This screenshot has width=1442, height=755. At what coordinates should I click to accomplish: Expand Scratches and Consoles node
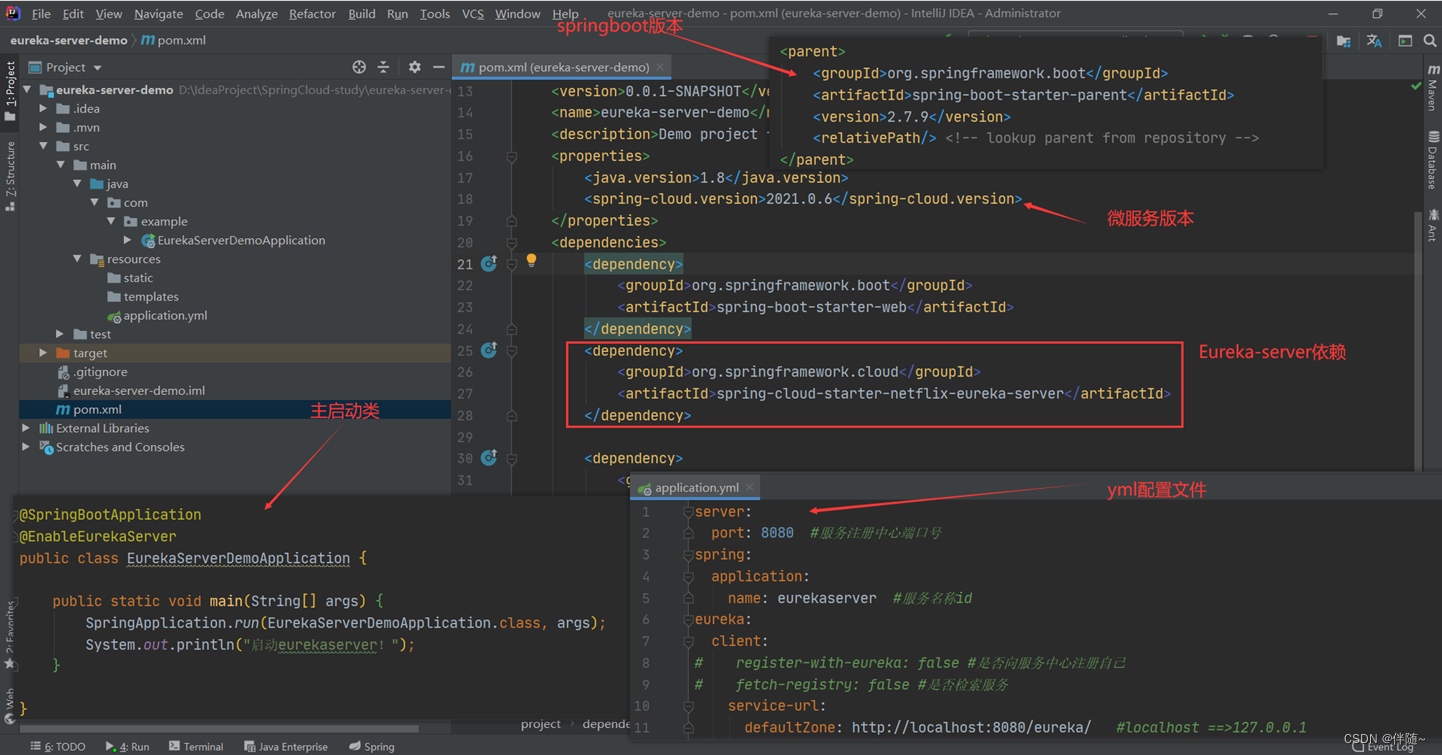click(27, 447)
